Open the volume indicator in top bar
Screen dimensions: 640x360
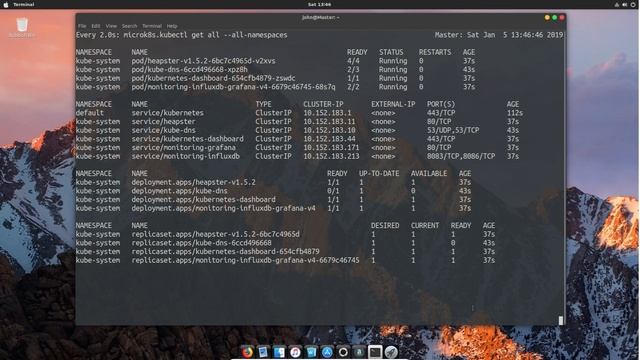(624, 4)
